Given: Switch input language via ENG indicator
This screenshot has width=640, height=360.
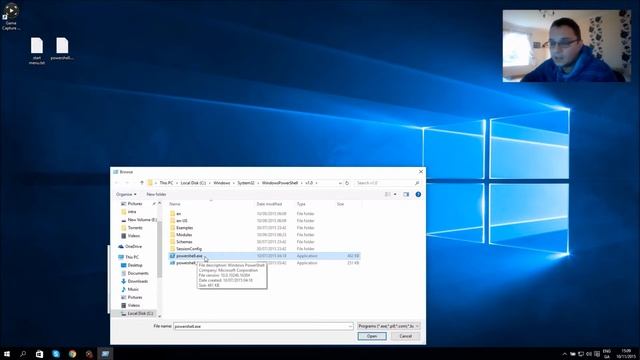Looking at the screenshot, I should pos(607,354).
